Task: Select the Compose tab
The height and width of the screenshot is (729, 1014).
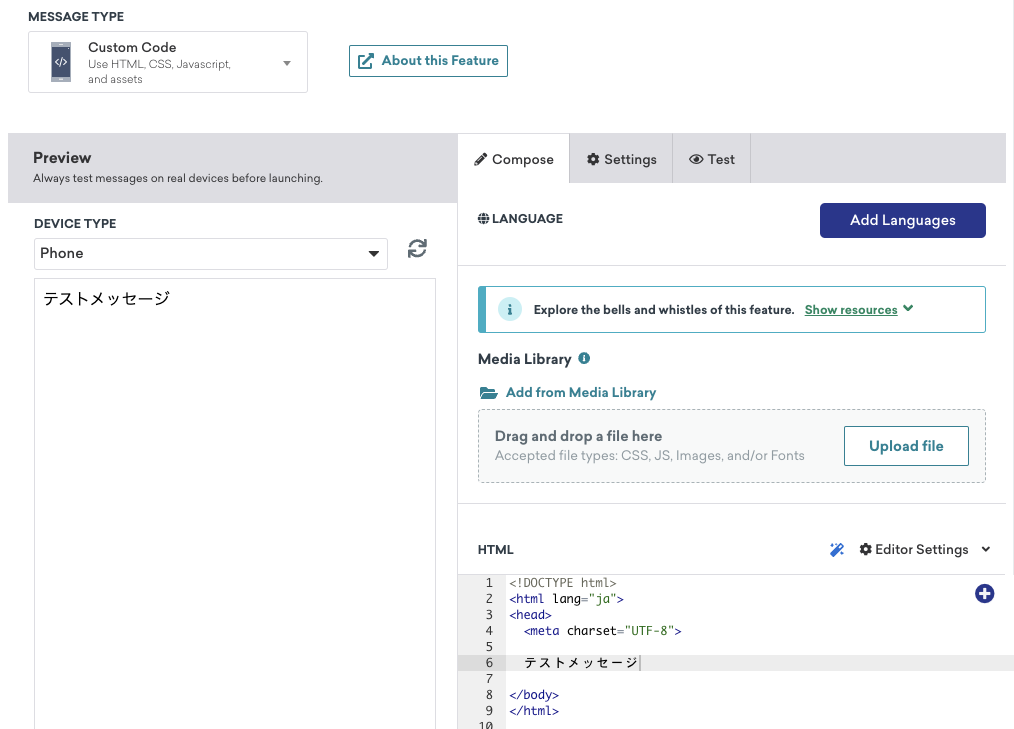Action: click(513, 159)
